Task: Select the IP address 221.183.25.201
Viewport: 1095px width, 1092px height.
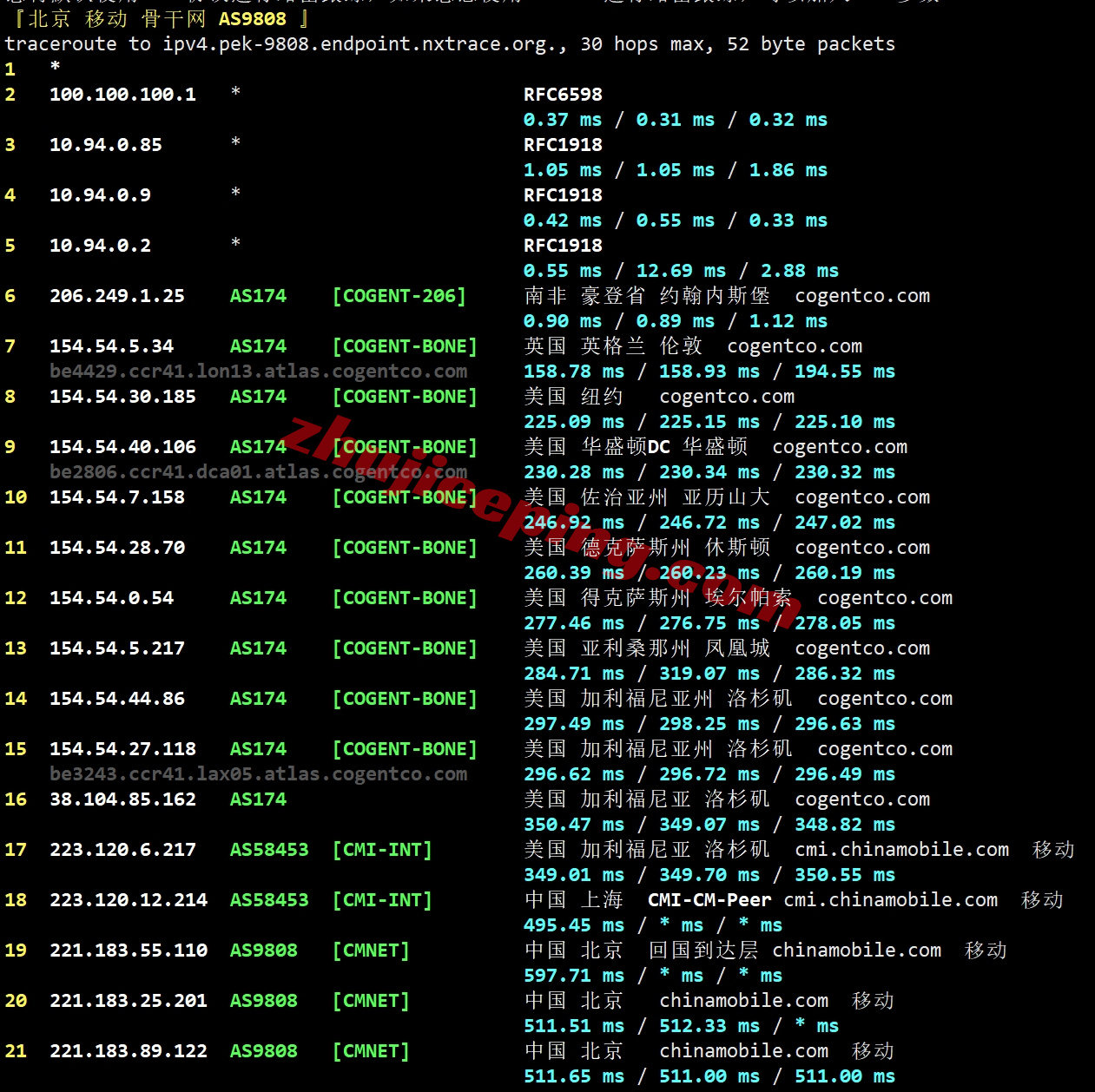Action: (x=129, y=1001)
